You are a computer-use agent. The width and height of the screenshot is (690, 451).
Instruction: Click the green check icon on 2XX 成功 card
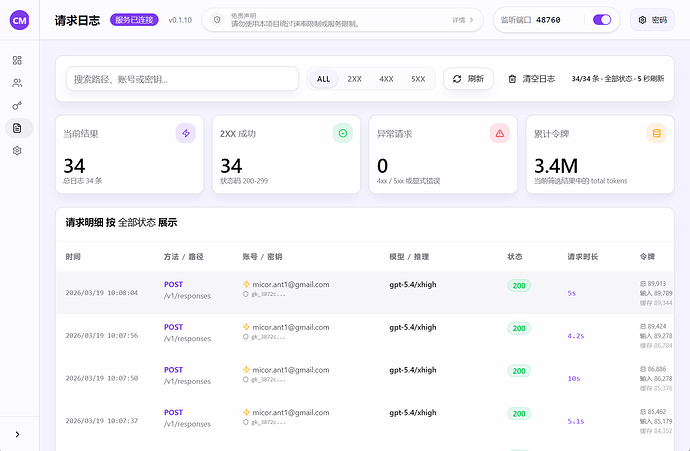(342, 133)
